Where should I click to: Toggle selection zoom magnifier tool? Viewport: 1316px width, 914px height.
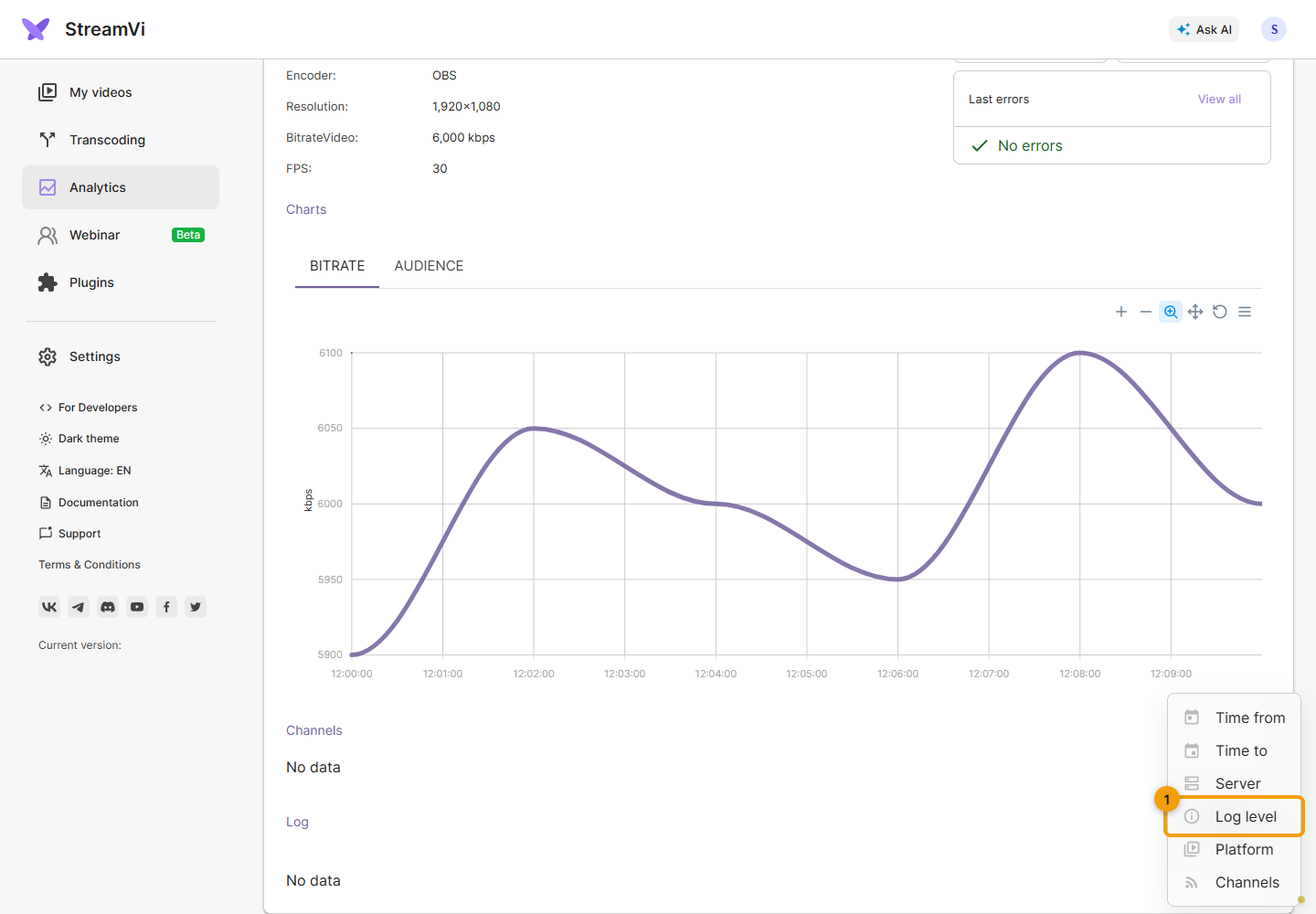tap(1171, 312)
